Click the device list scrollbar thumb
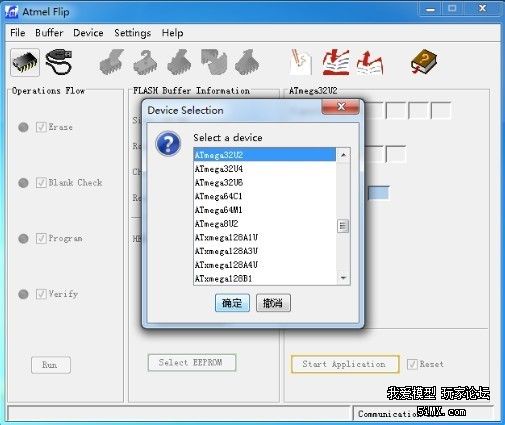 pos(343,226)
